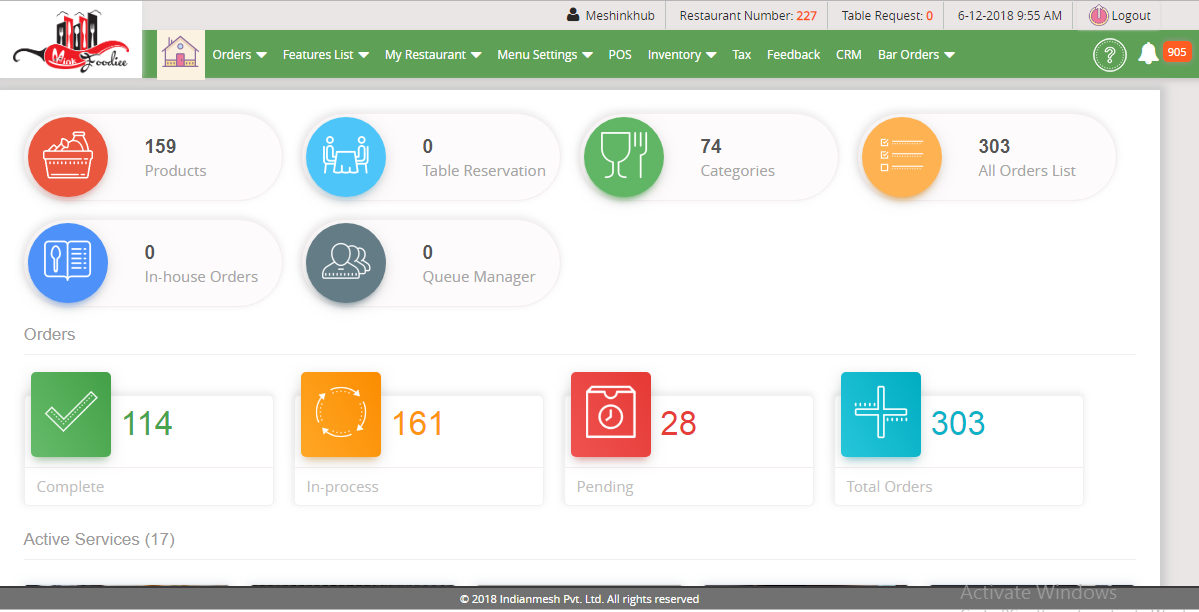Select the orange In-process orders tile

[x=341, y=414]
